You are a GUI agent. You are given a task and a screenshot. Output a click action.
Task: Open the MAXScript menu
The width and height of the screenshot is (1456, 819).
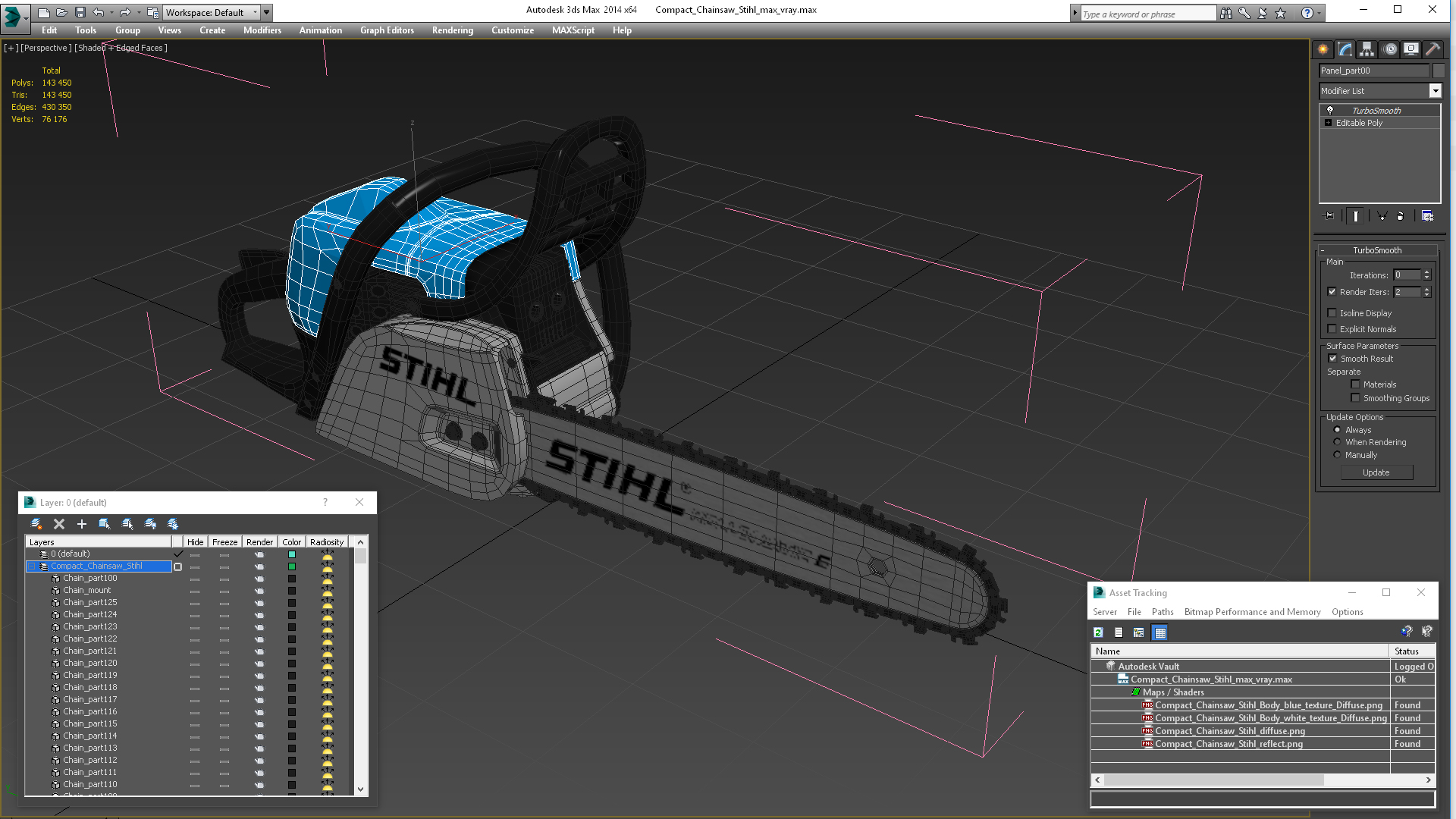pyautogui.click(x=573, y=30)
